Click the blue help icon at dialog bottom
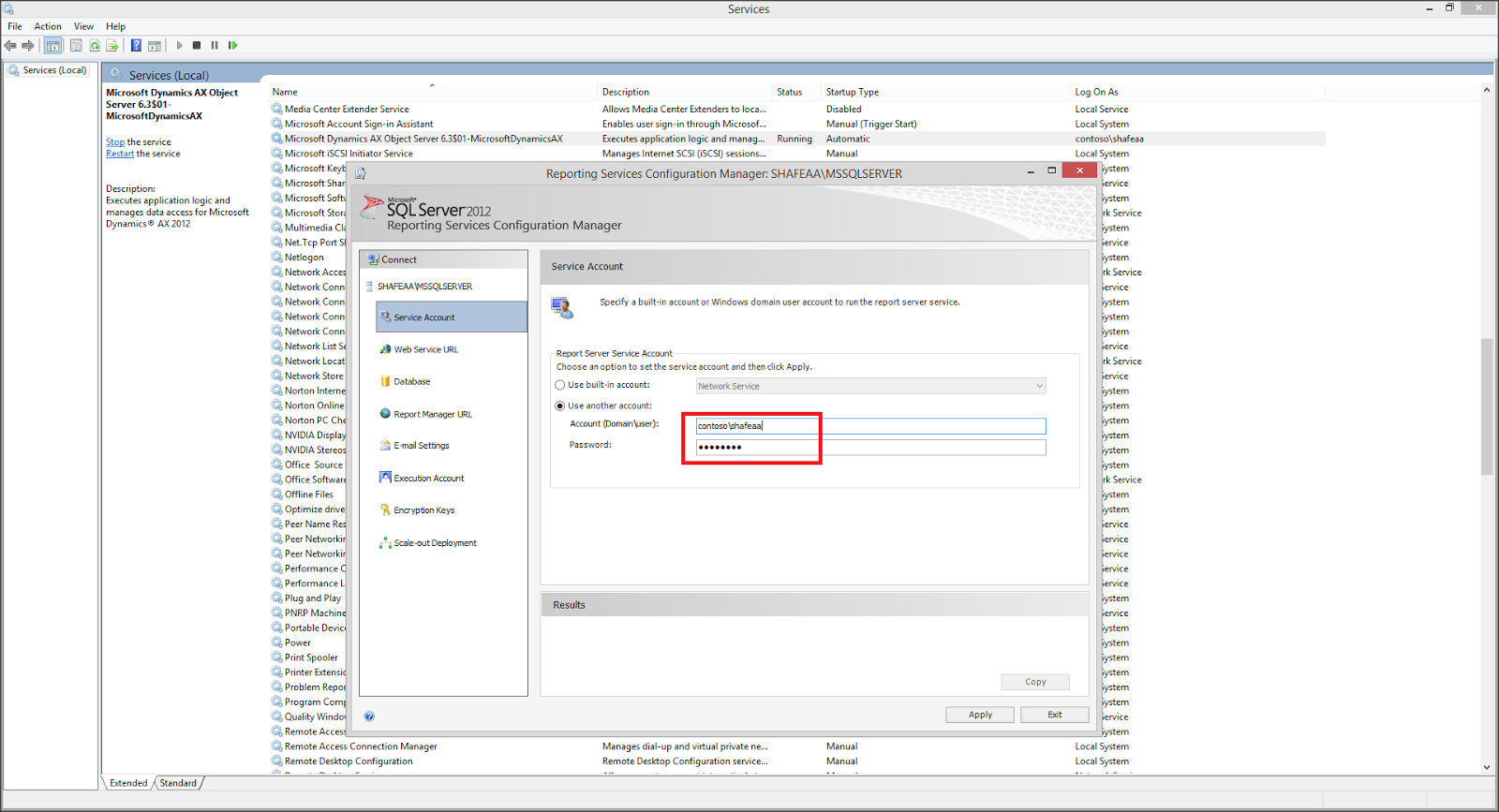Image resolution: width=1499 pixels, height=812 pixels. (369, 716)
